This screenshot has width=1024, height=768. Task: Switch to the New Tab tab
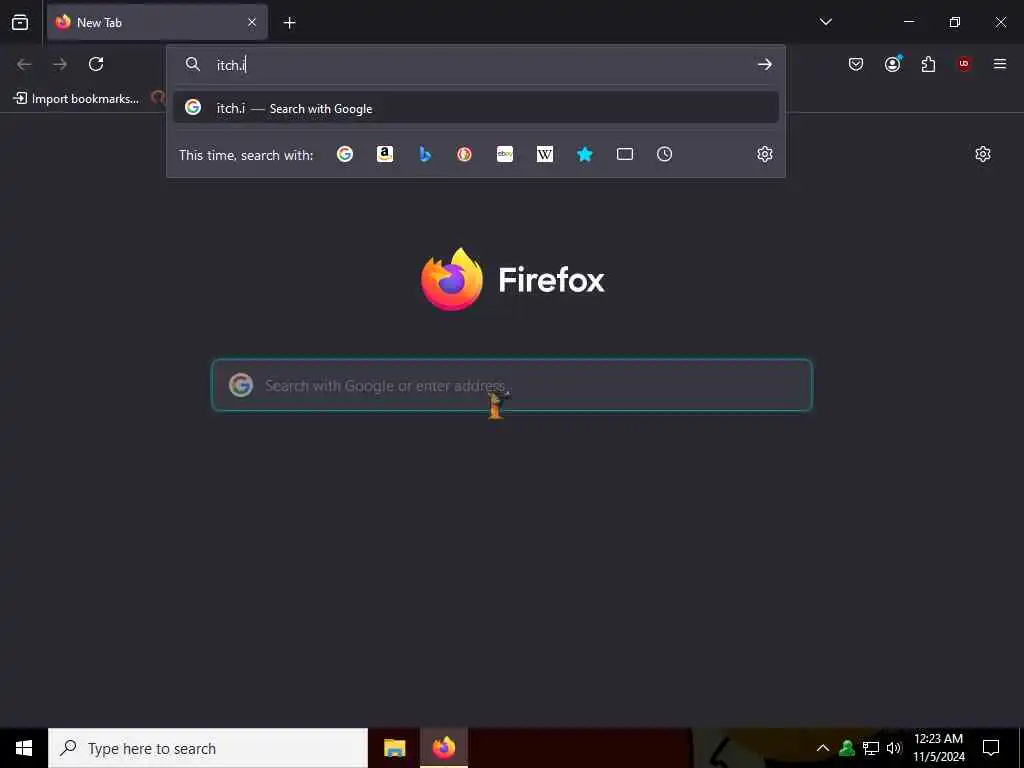point(157,22)
